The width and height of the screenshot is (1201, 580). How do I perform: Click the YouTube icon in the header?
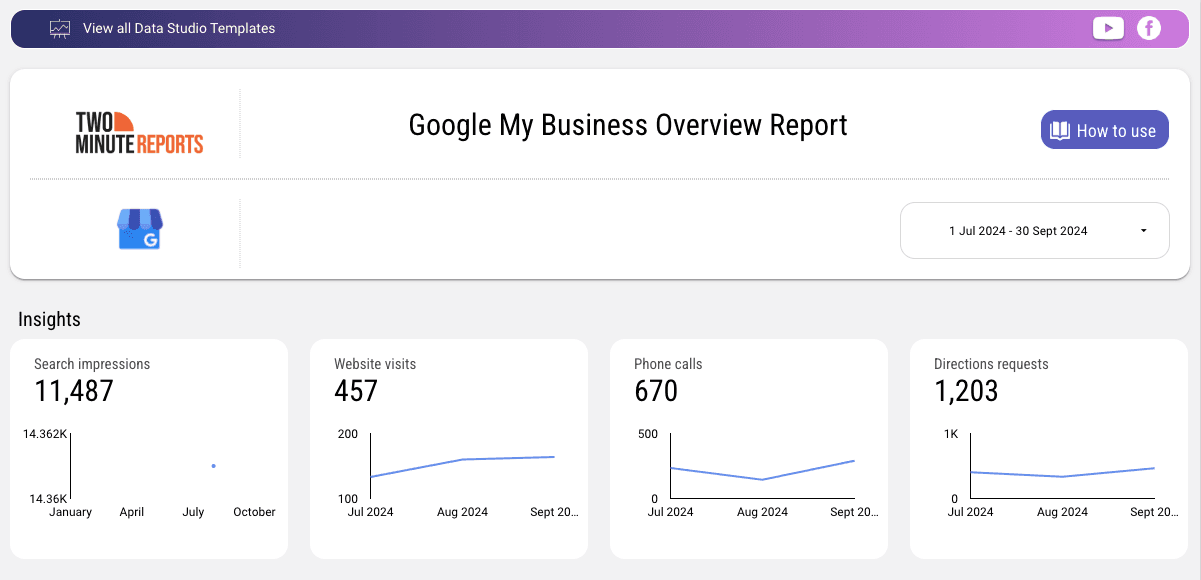pos(1108,28)
